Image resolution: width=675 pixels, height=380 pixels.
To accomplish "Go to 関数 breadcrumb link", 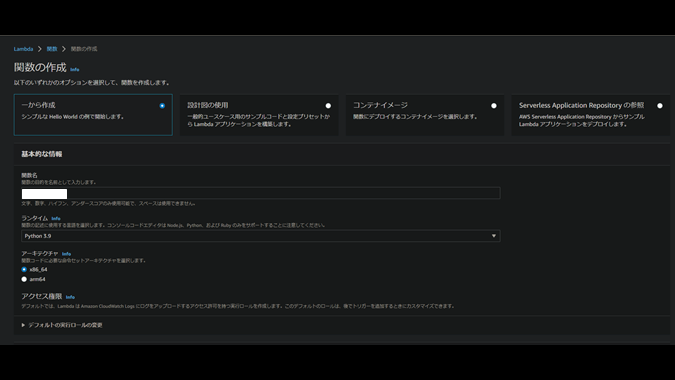I will coord(52,49).
